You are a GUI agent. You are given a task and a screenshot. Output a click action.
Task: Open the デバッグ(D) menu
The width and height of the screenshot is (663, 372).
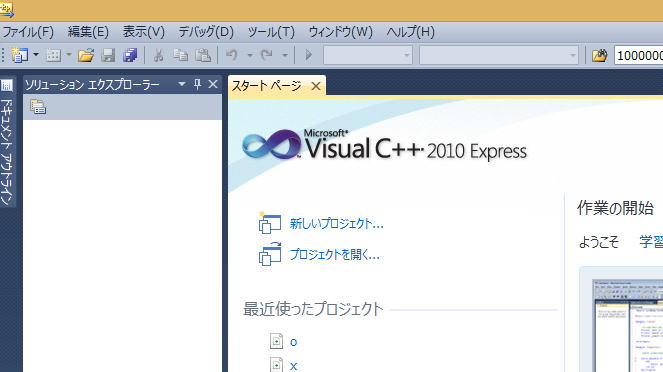coord(206,32)
